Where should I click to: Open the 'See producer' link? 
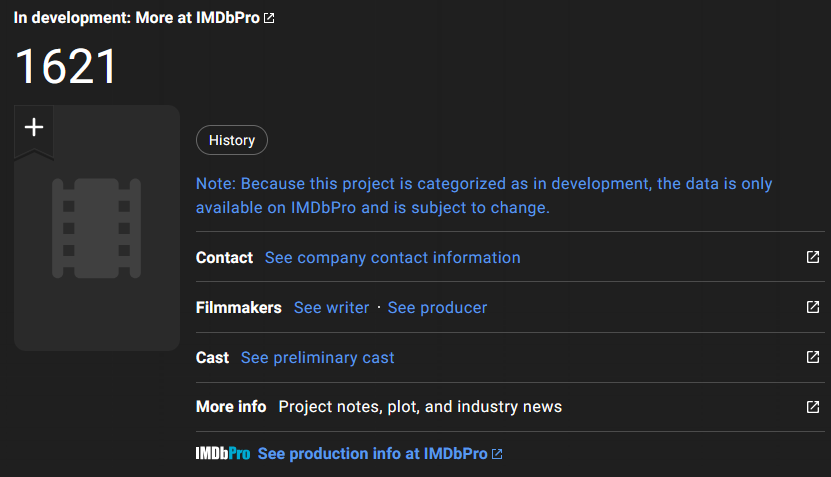(437, 307)
